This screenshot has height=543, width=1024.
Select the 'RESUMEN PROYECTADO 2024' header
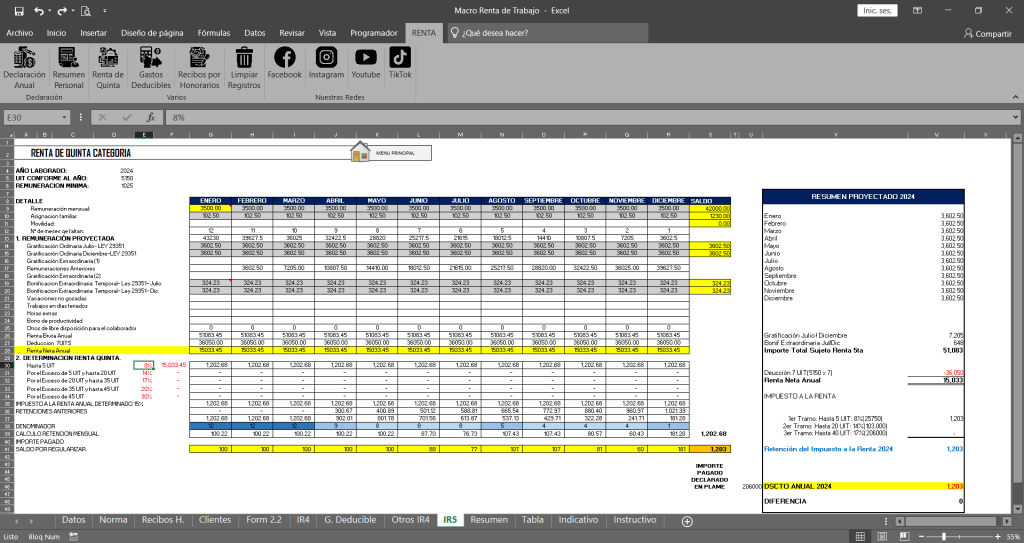click(863, 197)
